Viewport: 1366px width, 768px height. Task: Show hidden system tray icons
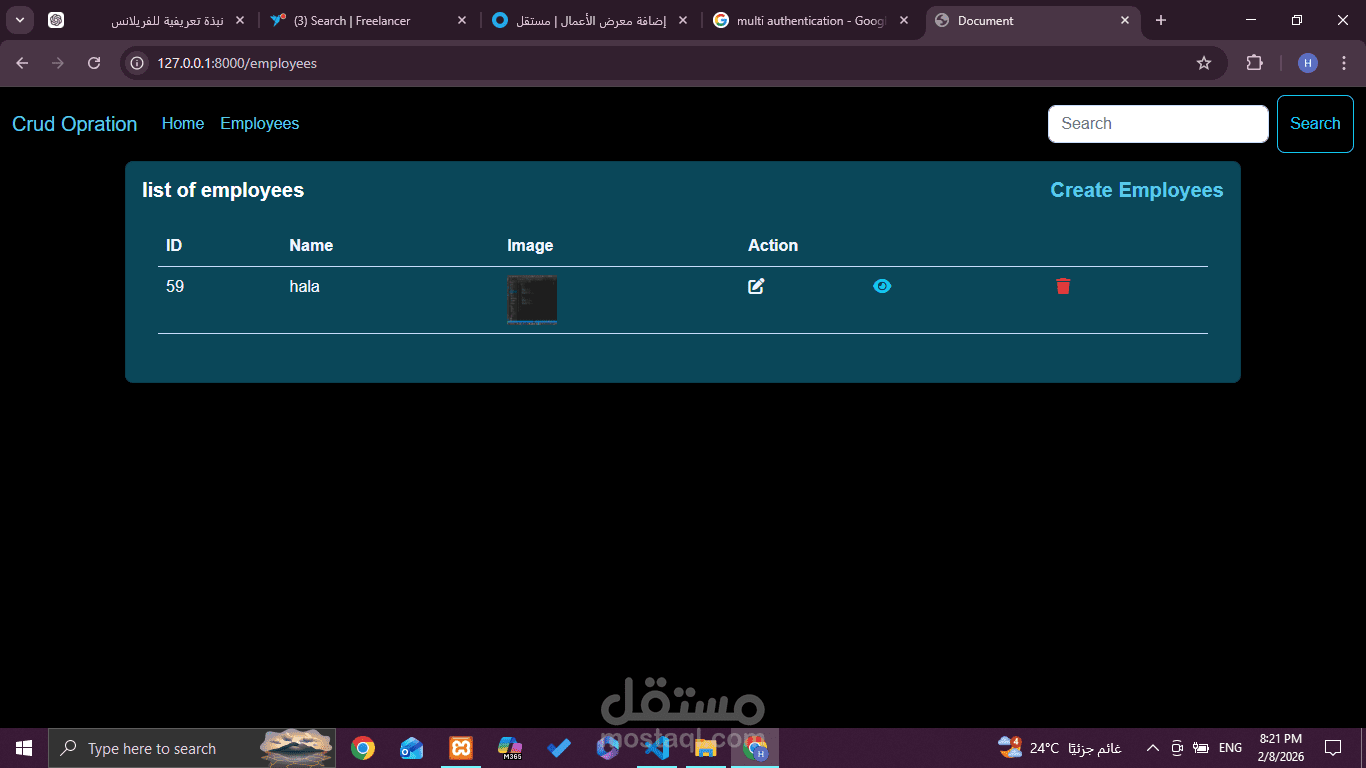(x=1152, y=748)
